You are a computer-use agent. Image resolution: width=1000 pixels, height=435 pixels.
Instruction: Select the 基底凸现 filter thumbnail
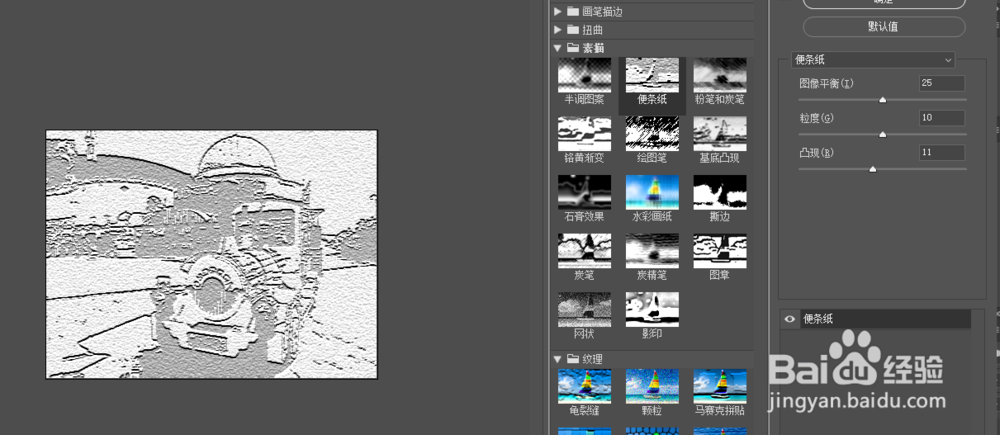pos(720,134)
